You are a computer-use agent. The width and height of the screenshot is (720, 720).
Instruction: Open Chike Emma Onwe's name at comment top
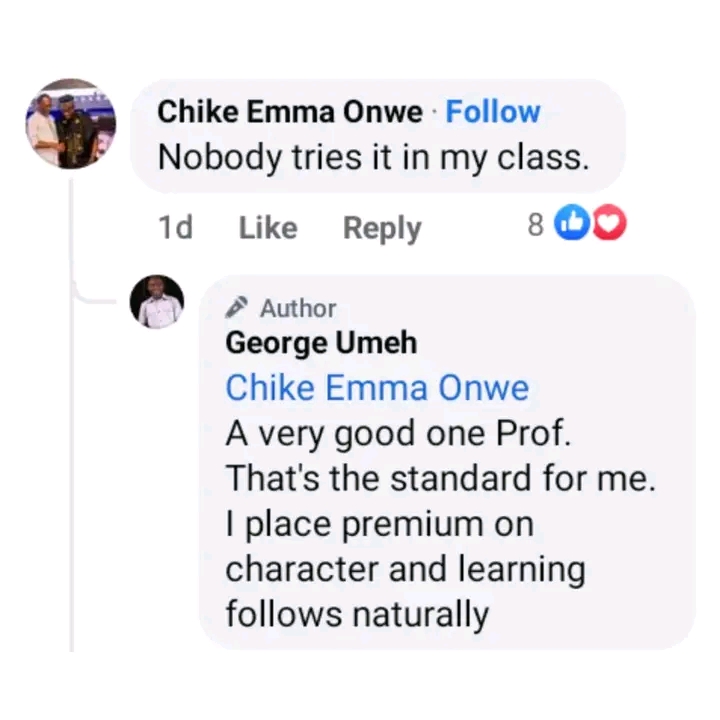(289, 112)
